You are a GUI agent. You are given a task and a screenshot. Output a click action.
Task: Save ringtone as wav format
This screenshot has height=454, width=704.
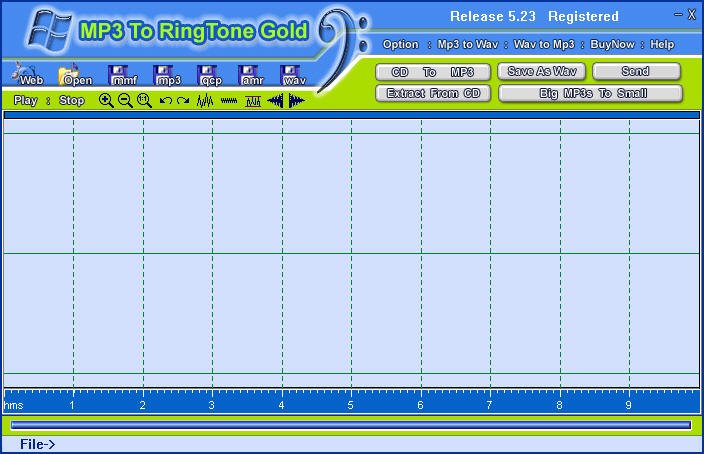pos(293,75)
